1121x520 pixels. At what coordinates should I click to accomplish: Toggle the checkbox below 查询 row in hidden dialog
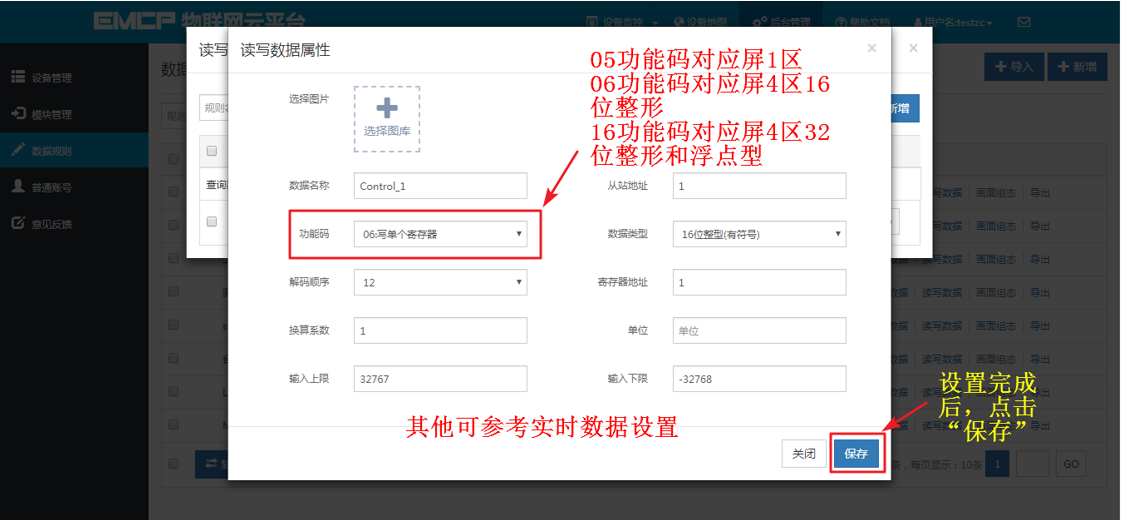click(x=212, y=222)
